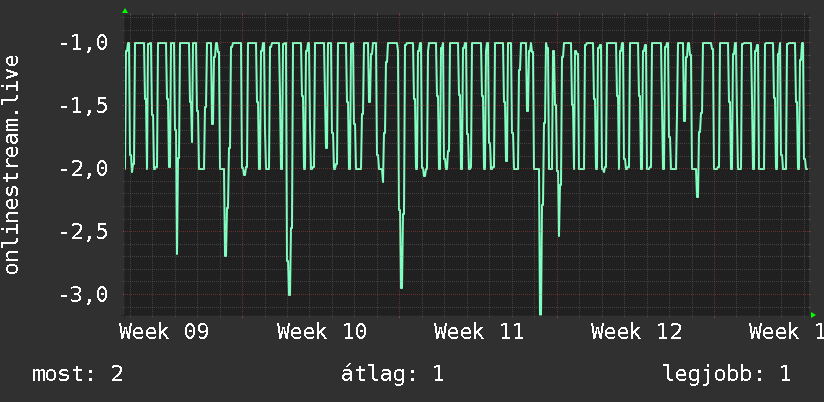Click the -1,5 y-axis value

[x=84, y=106]
